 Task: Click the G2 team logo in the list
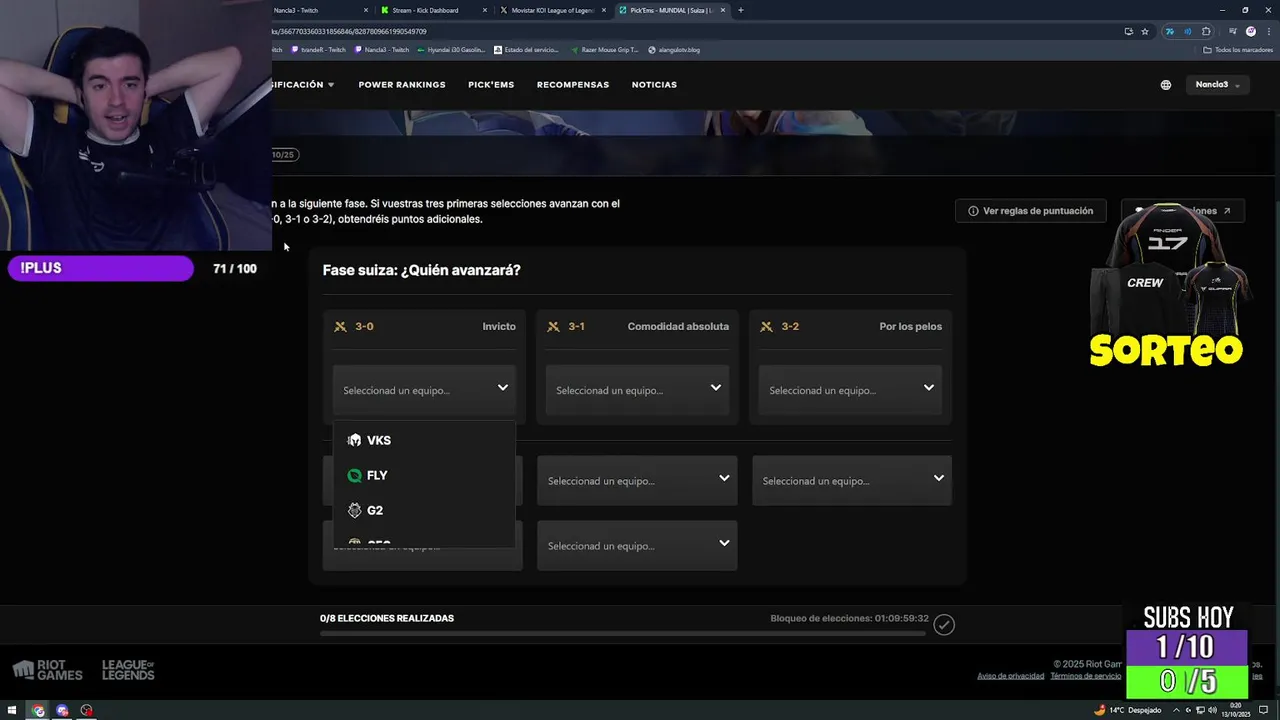click(x=354, y=510)
